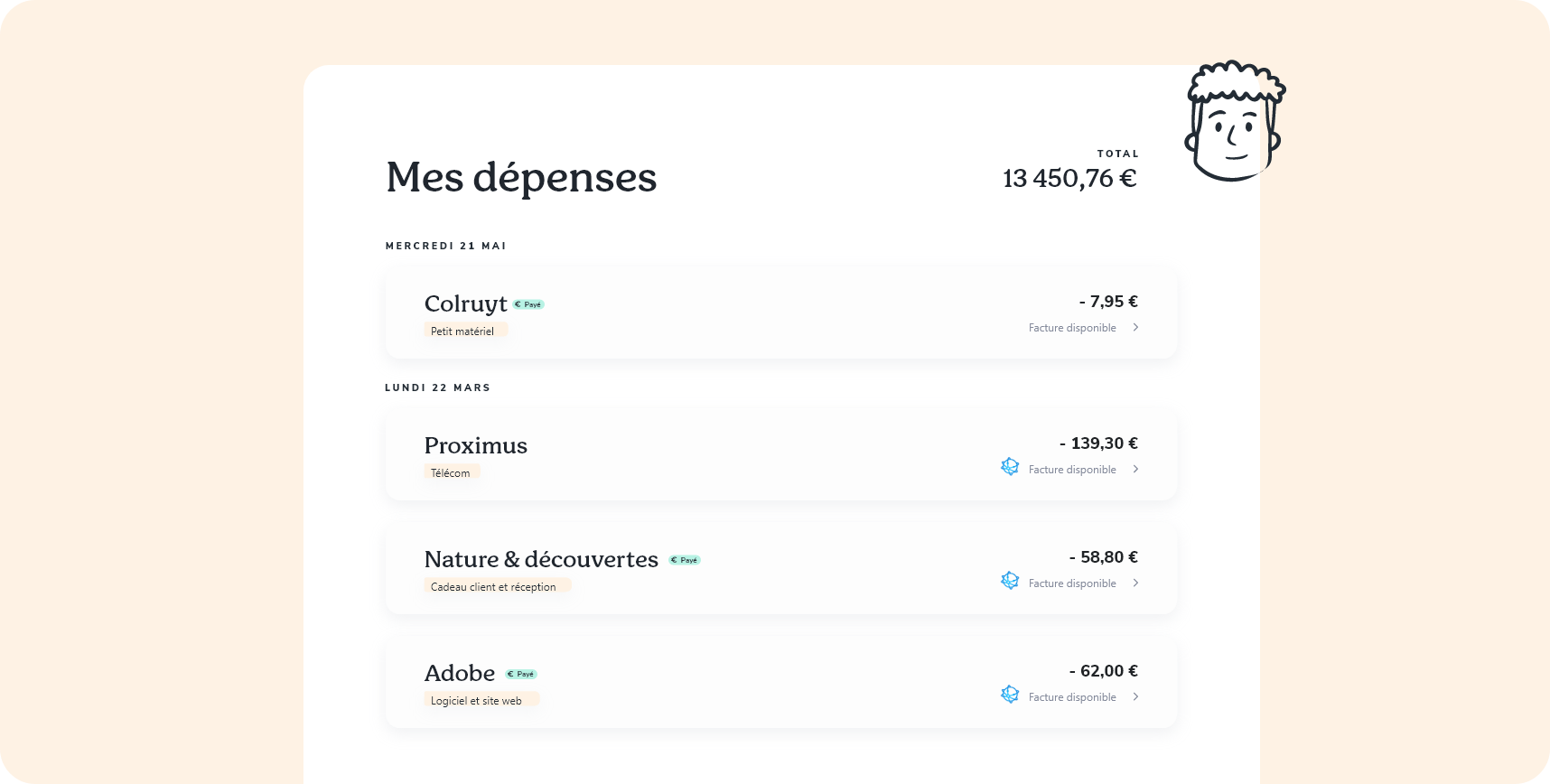Select the Télécom category tag
The image size is (1550, 784).
(451, 472)
